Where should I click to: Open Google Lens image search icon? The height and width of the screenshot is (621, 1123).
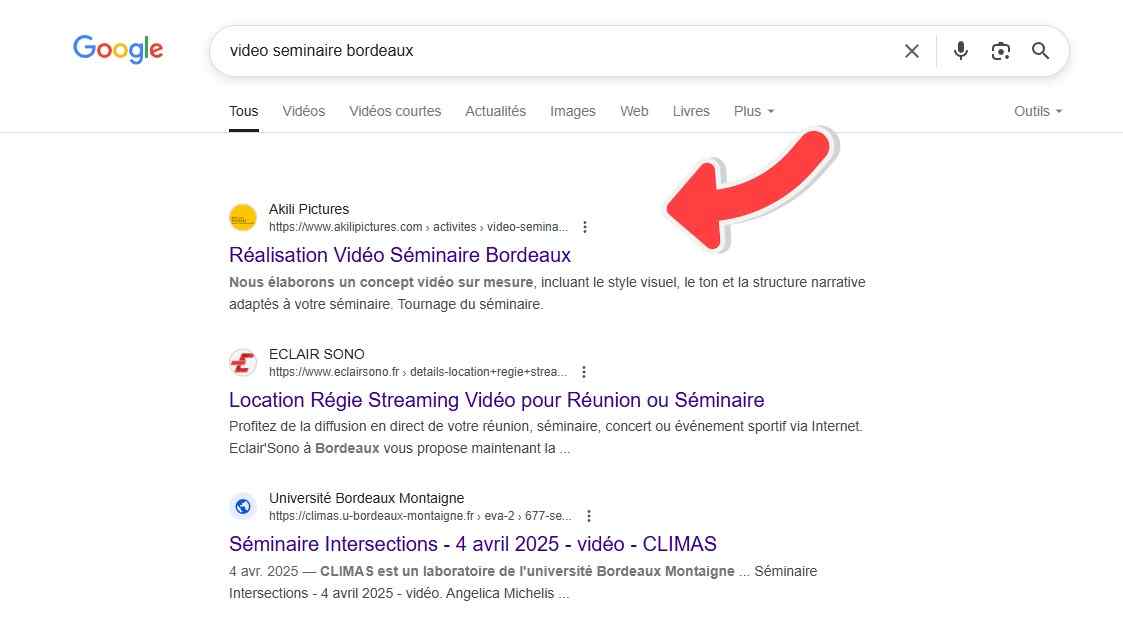tap(1000, 50)
